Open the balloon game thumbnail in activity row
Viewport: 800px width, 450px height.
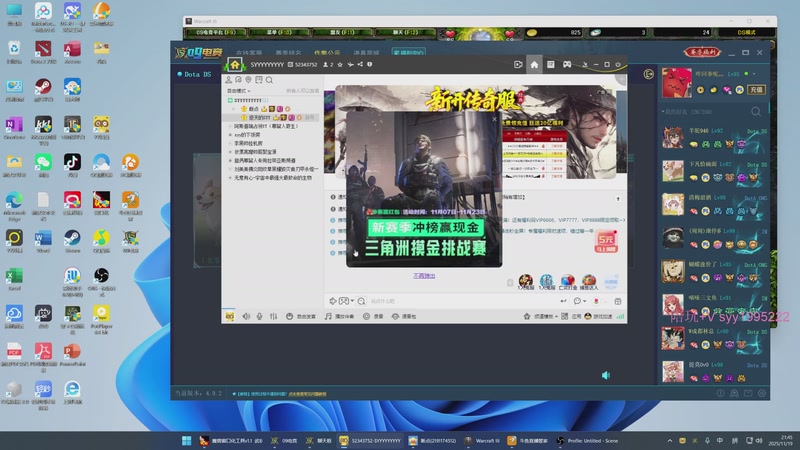(568, 282)
